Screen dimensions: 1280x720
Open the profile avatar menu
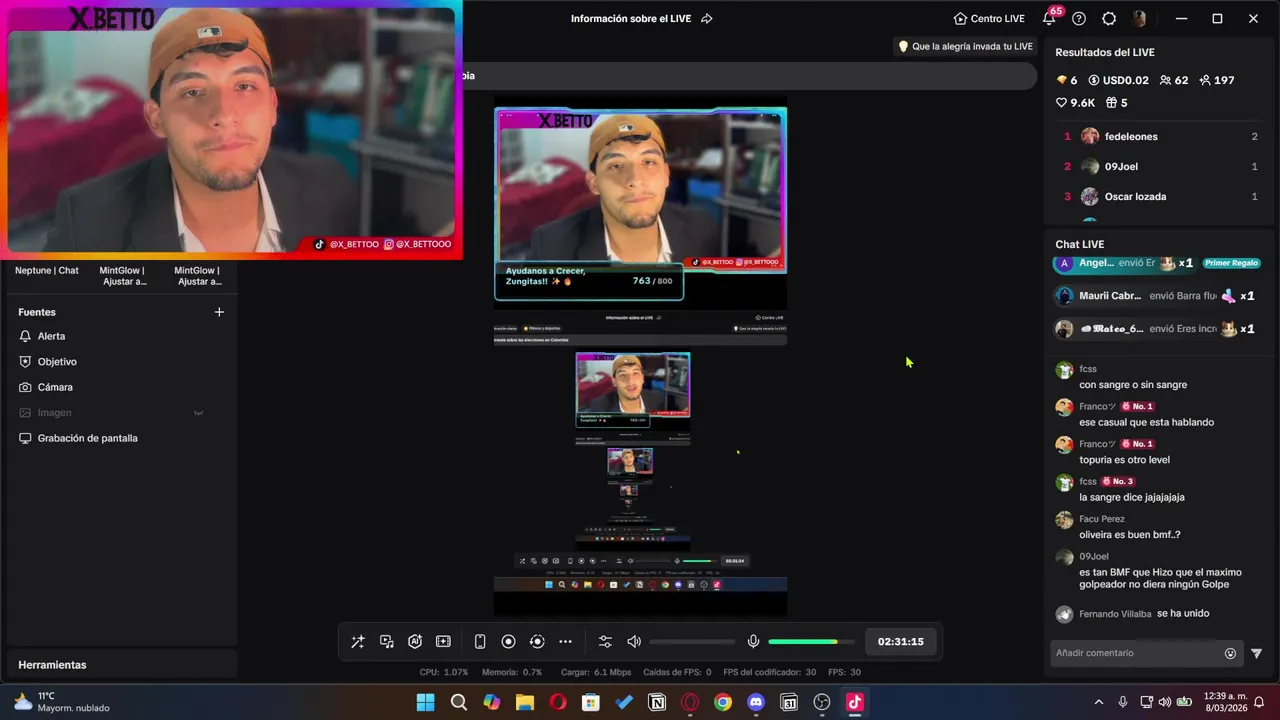pyautogui.click(x=1139, y=19)
